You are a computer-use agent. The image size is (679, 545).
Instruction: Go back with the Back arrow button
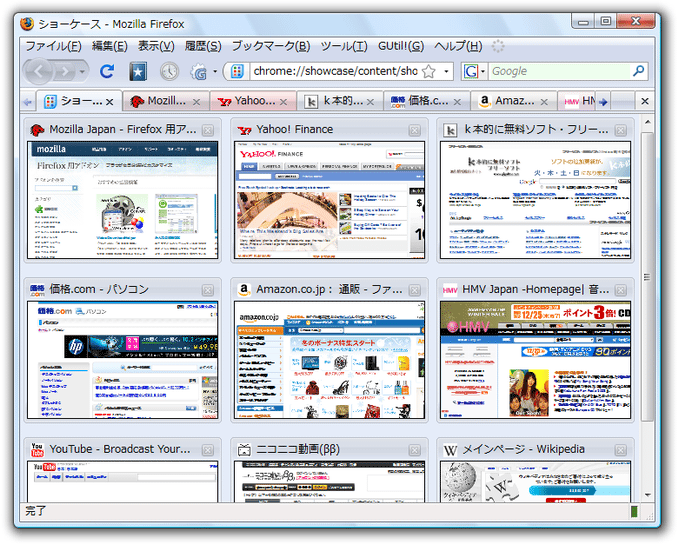pos(39,71)
